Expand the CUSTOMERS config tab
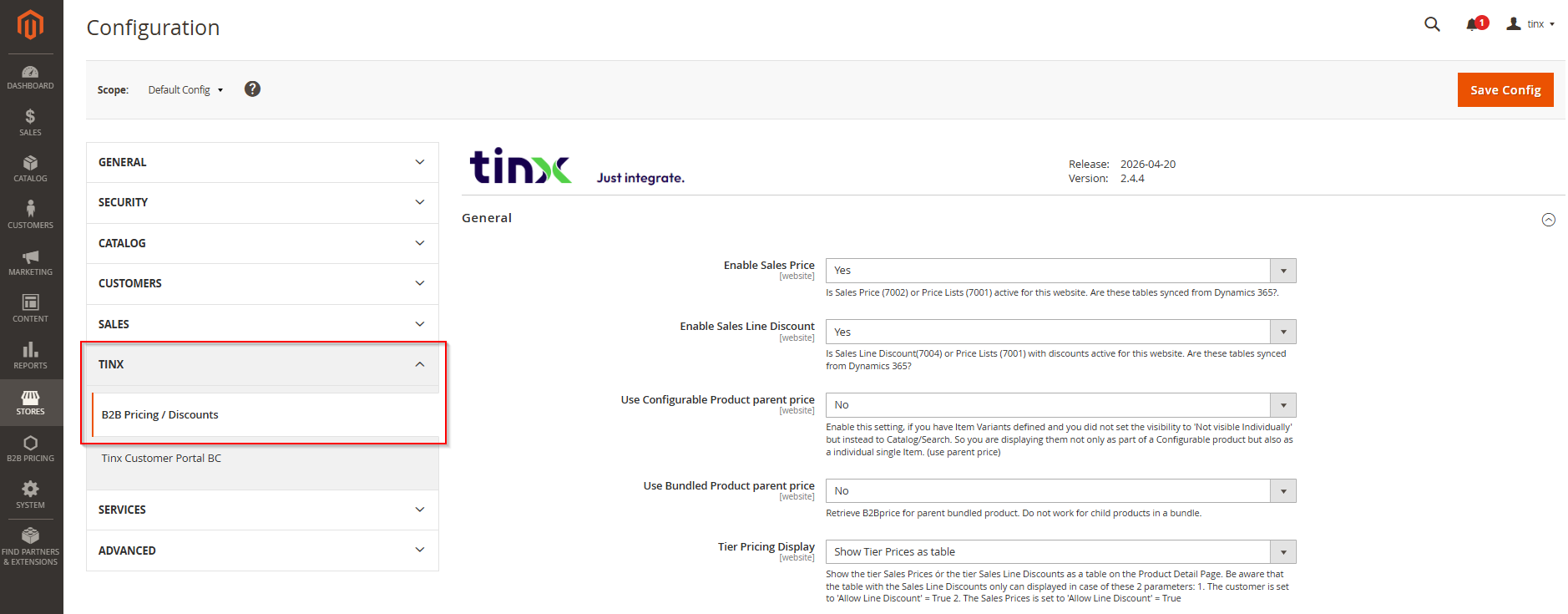Screen dimensions: 1568x614 coord(262,283)
